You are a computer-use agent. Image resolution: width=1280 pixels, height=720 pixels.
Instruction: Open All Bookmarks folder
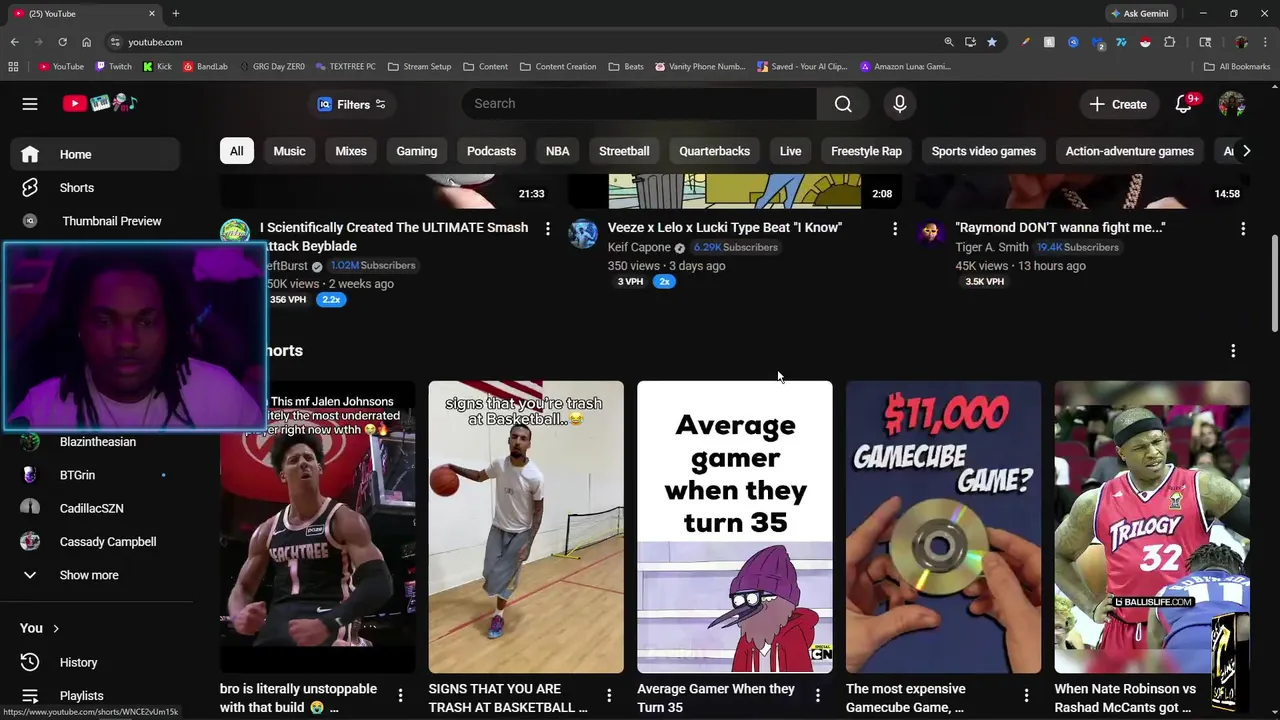coord(1237,67)
